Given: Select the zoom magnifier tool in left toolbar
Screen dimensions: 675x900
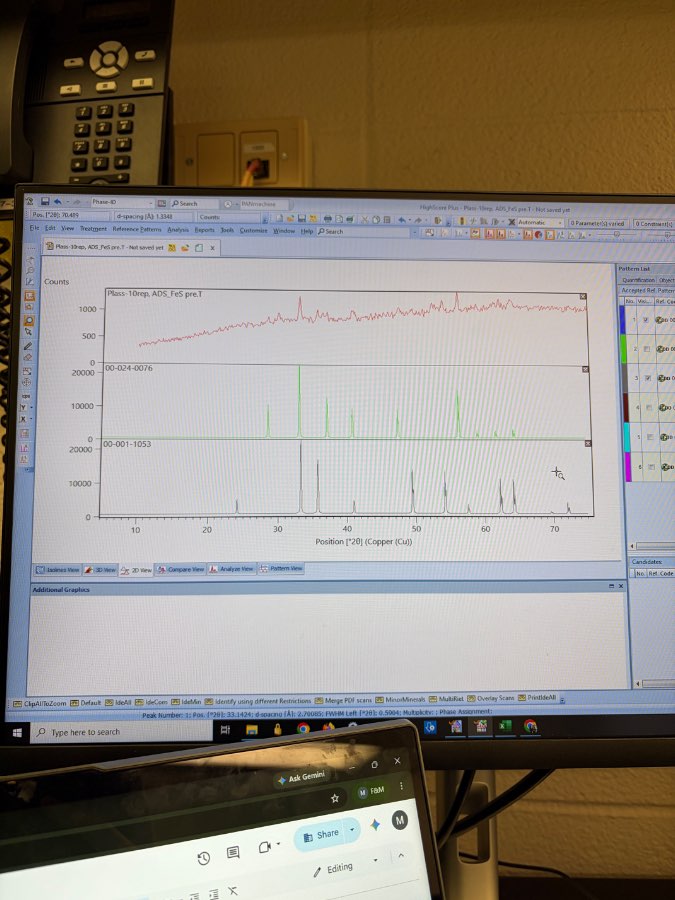Looking at the screenshot, I should [29, 321].
